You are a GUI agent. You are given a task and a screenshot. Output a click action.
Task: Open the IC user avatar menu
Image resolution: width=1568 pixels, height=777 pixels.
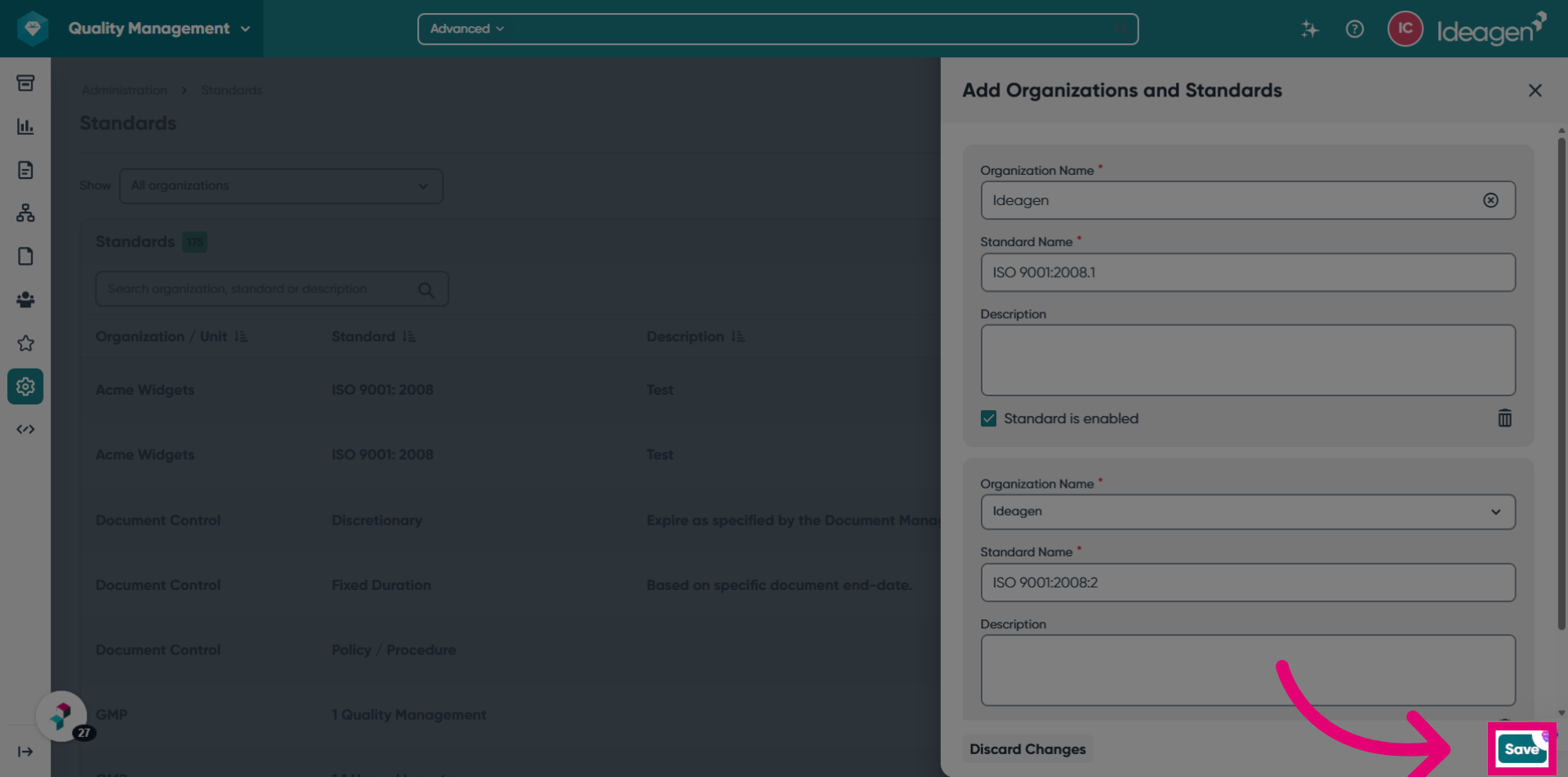[x=1405, y=29]
